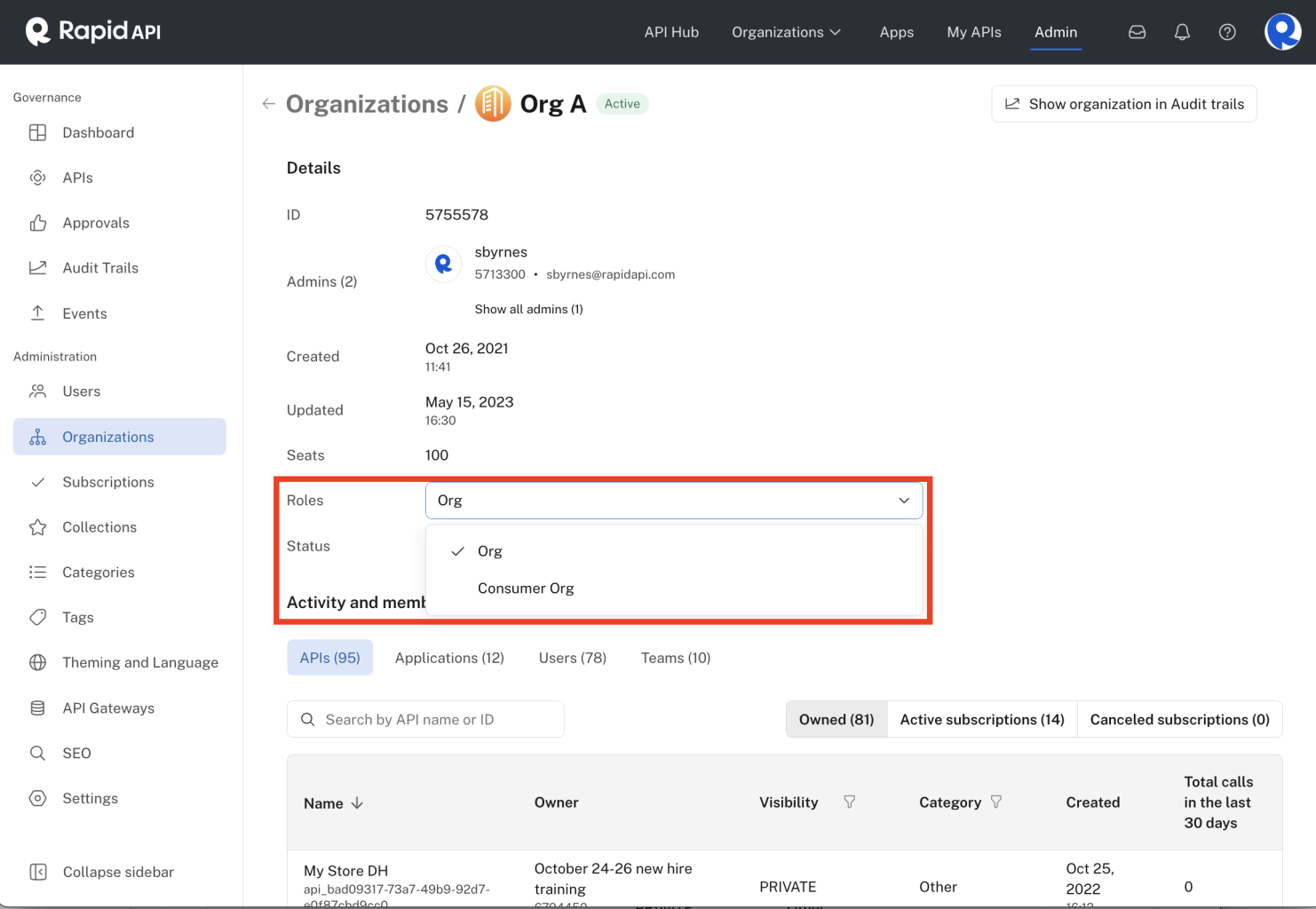Click the Events upload icon

point(37,313)
